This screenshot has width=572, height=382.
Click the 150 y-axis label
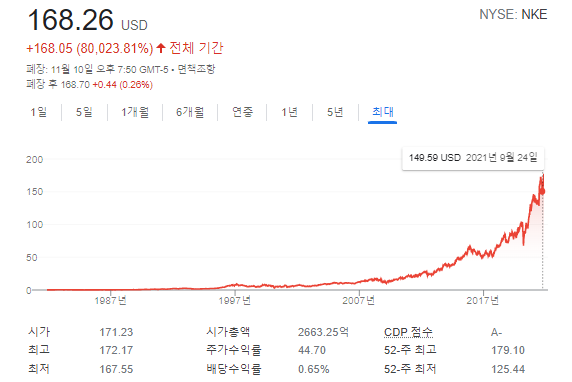click(35, 192)
